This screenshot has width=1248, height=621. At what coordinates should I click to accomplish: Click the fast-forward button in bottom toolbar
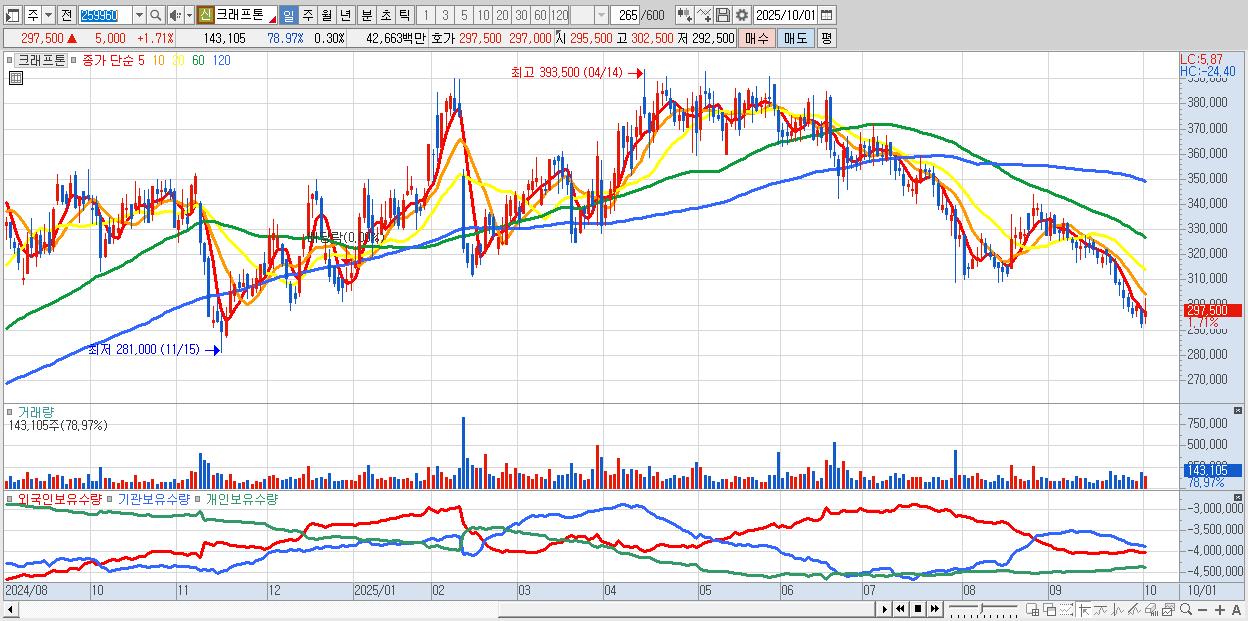pyautogui.click(x=934, y=609)
